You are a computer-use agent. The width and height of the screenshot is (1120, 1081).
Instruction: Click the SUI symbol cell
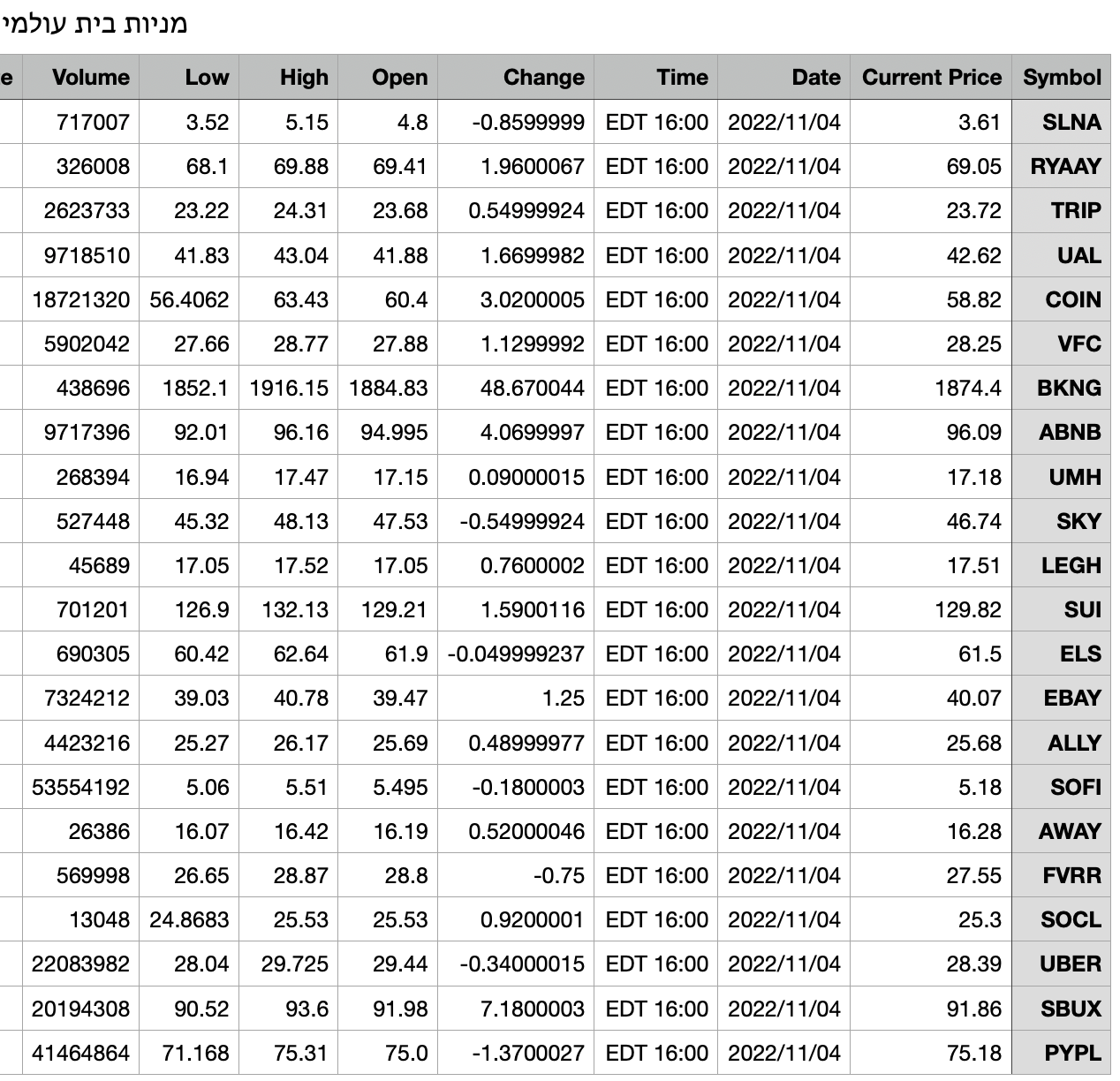click(1061, 609)
